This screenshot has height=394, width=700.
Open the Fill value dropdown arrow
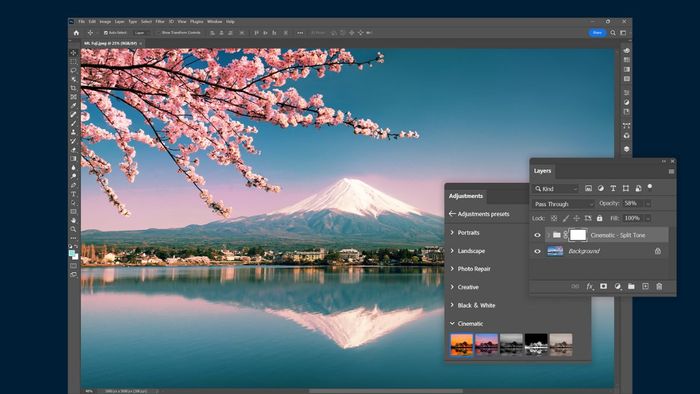click(x=647, y=218)
